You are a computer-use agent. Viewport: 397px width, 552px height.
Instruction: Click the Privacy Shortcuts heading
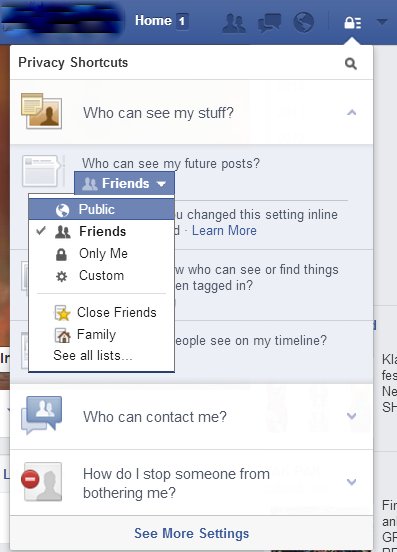(x=73, y=62)
